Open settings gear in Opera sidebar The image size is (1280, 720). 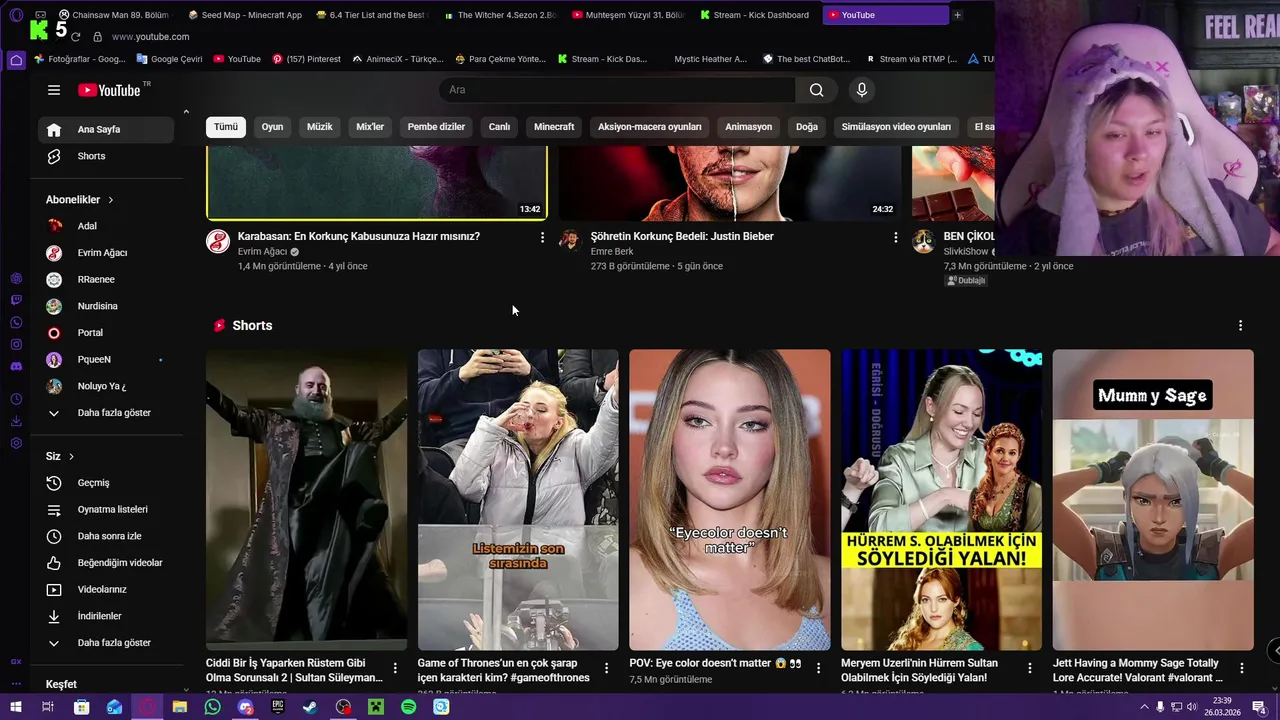(x=16, y=443)
